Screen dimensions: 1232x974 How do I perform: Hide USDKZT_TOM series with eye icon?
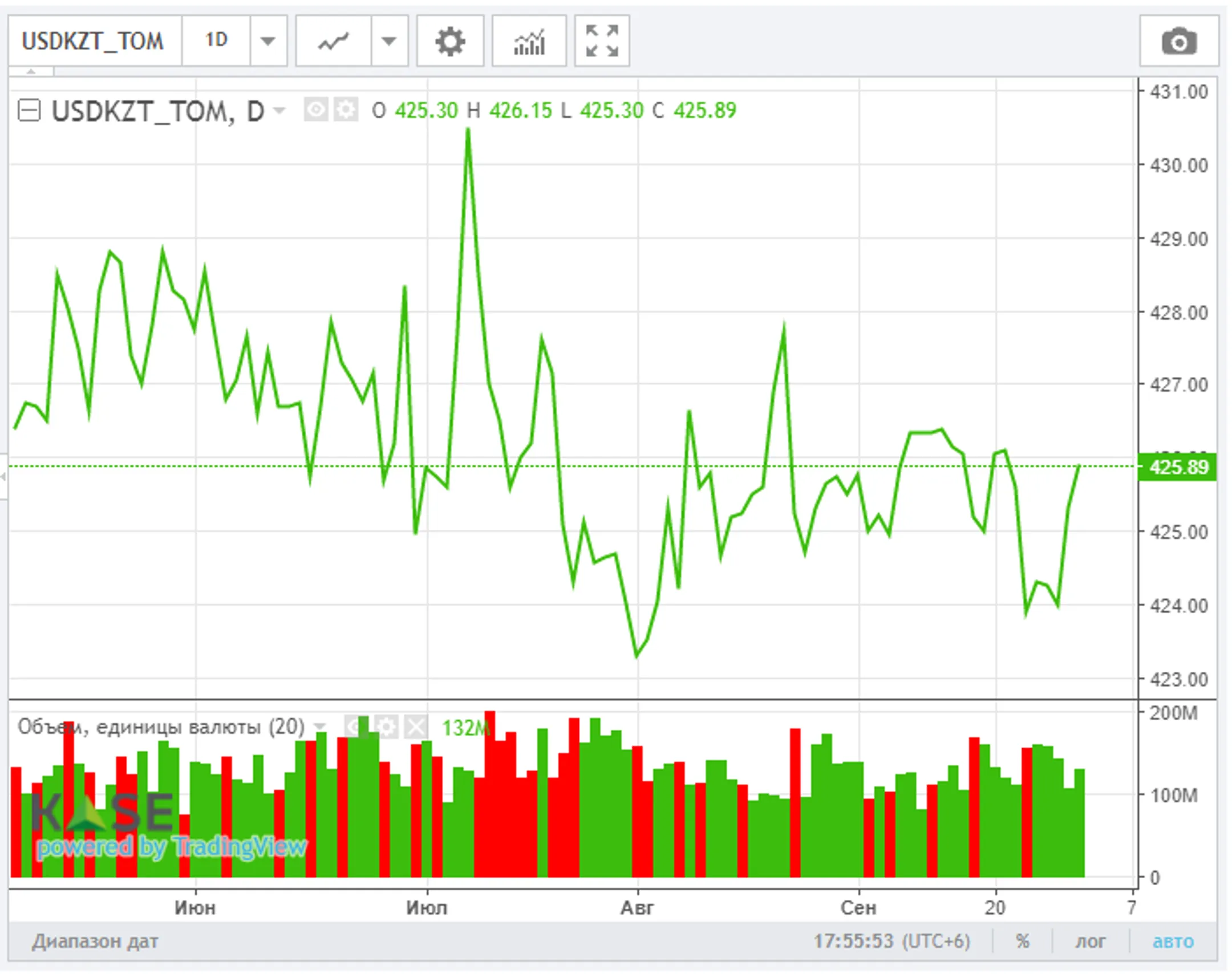point(315,109)
